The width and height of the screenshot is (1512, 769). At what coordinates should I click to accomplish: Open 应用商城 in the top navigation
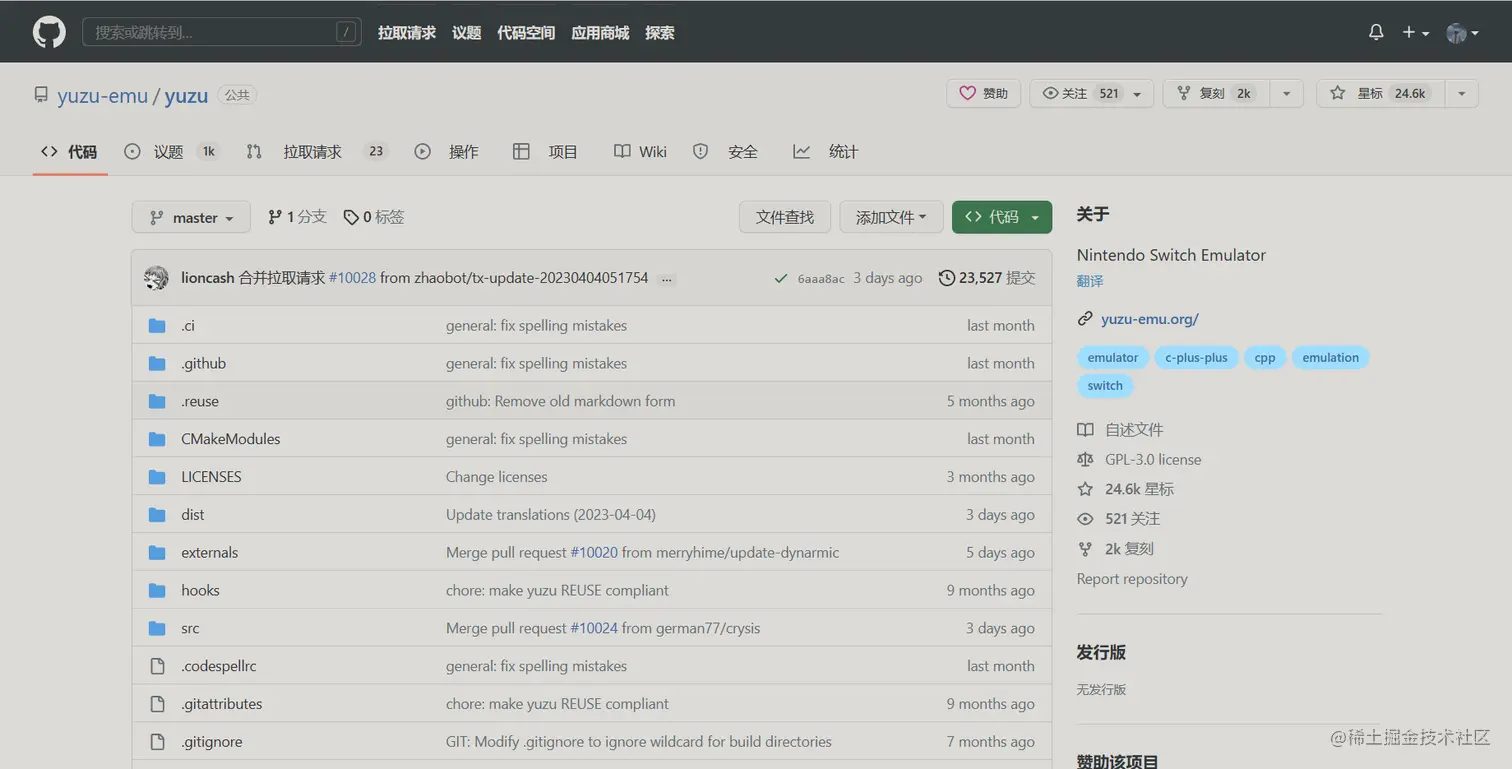[600, 32]
